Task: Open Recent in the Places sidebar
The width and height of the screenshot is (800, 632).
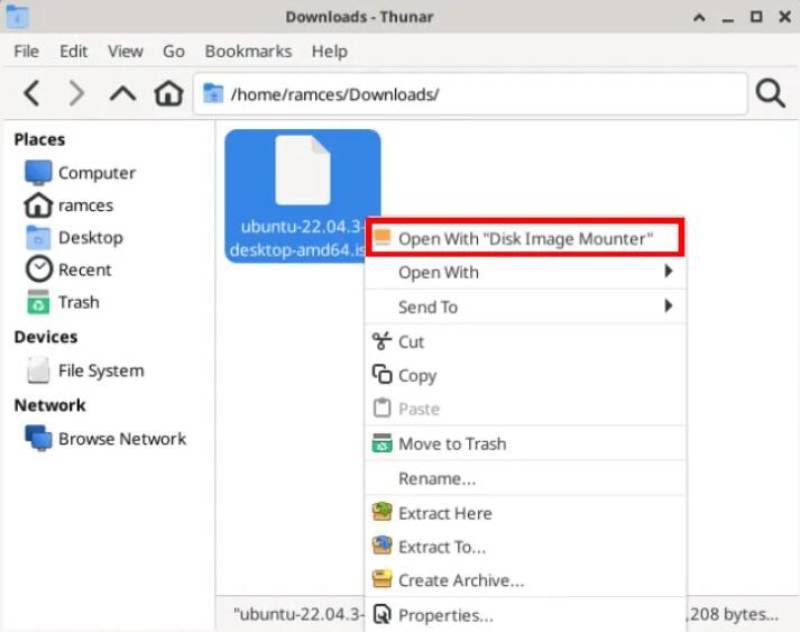Action: tap(84, 270)
